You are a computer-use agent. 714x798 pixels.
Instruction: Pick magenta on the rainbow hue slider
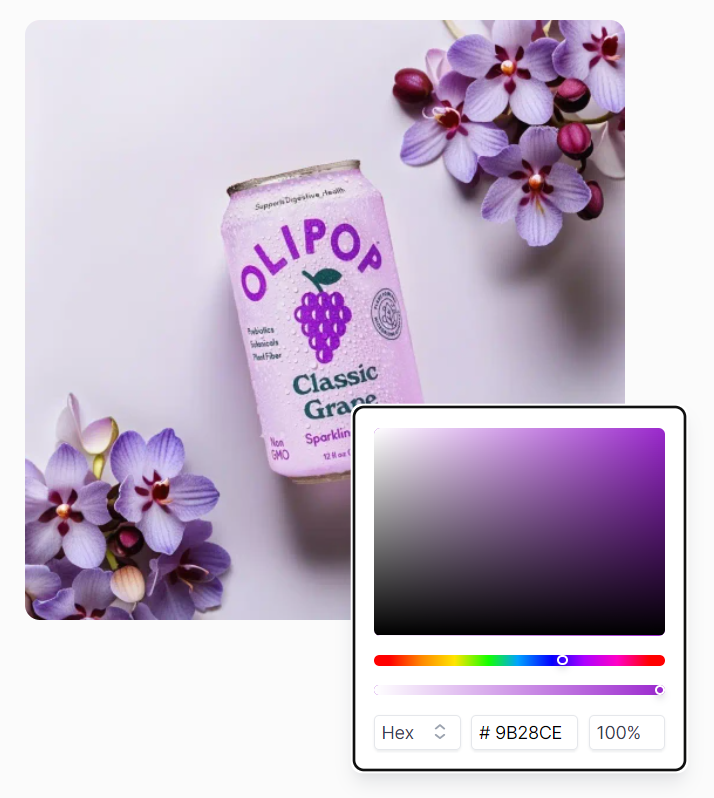pos(616,660)
